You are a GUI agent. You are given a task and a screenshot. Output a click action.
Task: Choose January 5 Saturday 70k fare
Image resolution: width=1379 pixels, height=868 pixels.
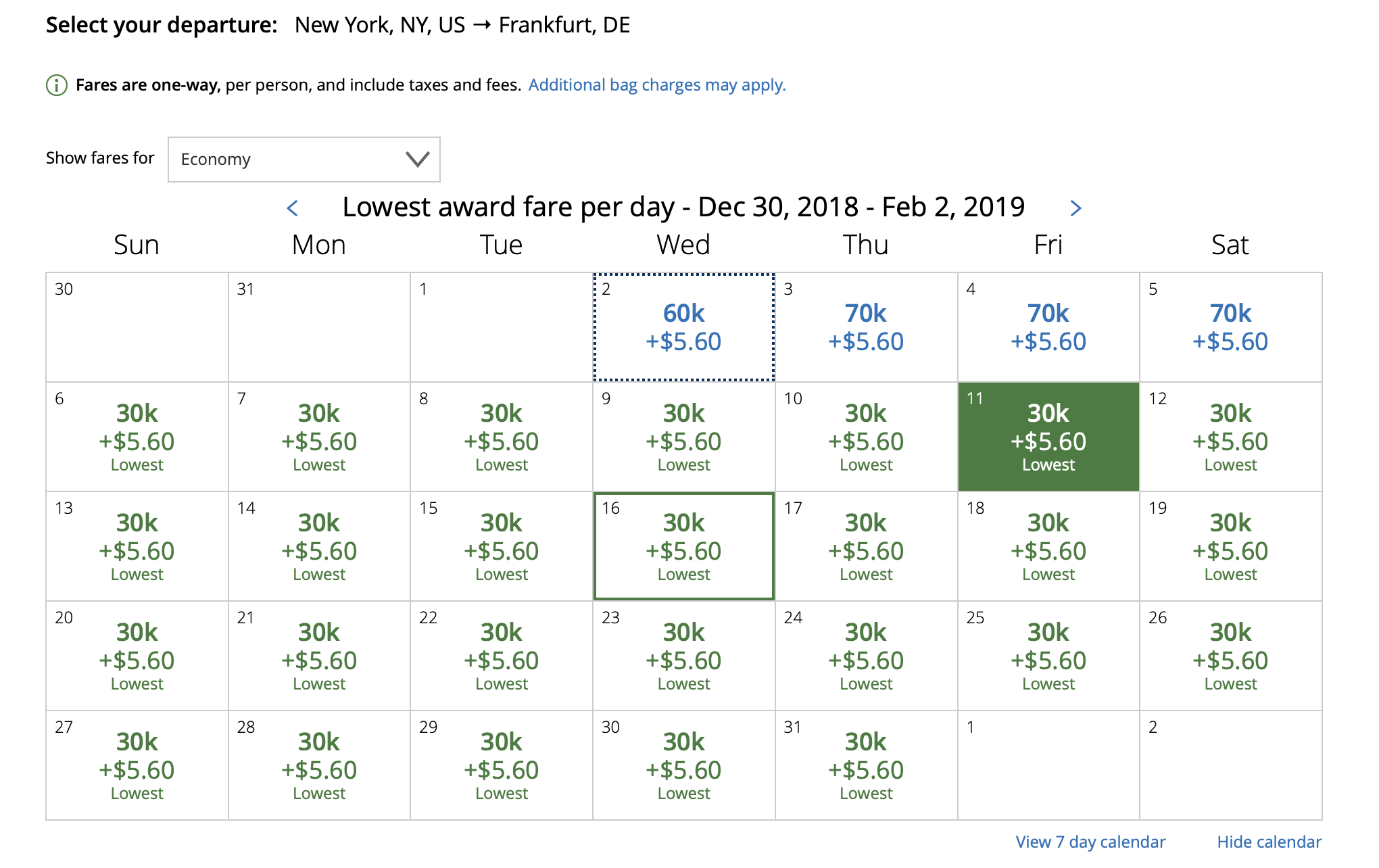coord(1231,327)
